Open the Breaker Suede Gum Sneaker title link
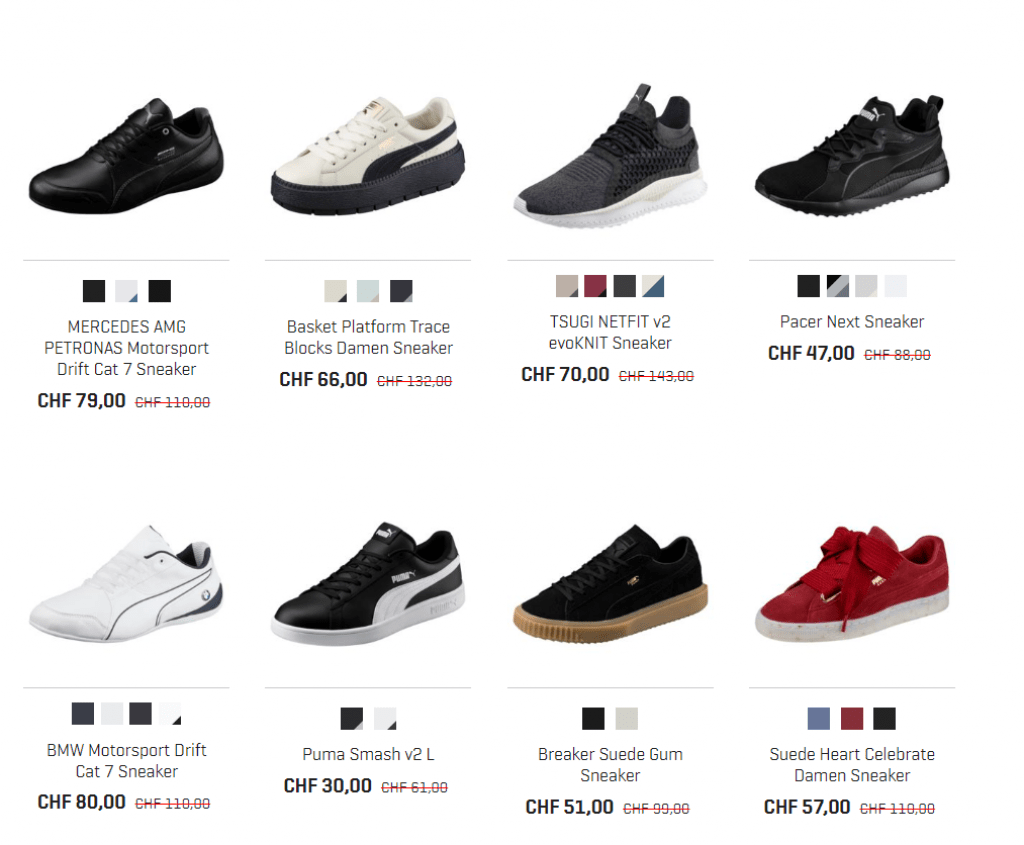The height and width of the screenshot is (845, 1024). (x=610, y=765)
